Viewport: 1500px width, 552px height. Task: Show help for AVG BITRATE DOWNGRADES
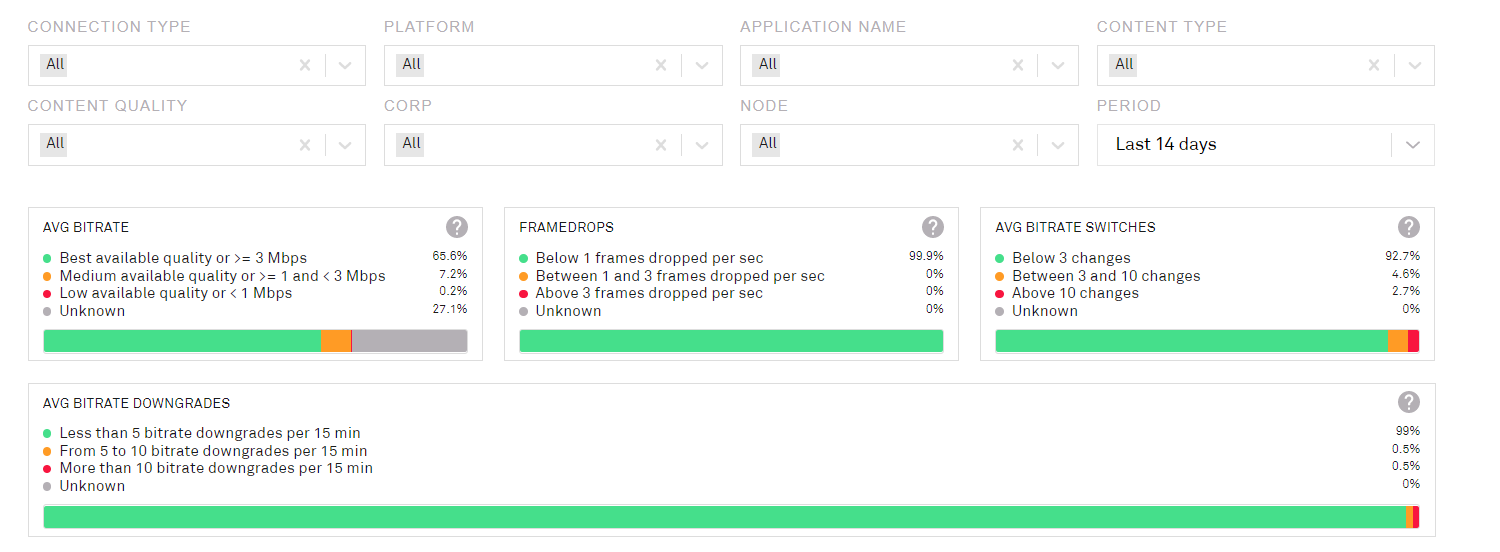[1409, 402]
